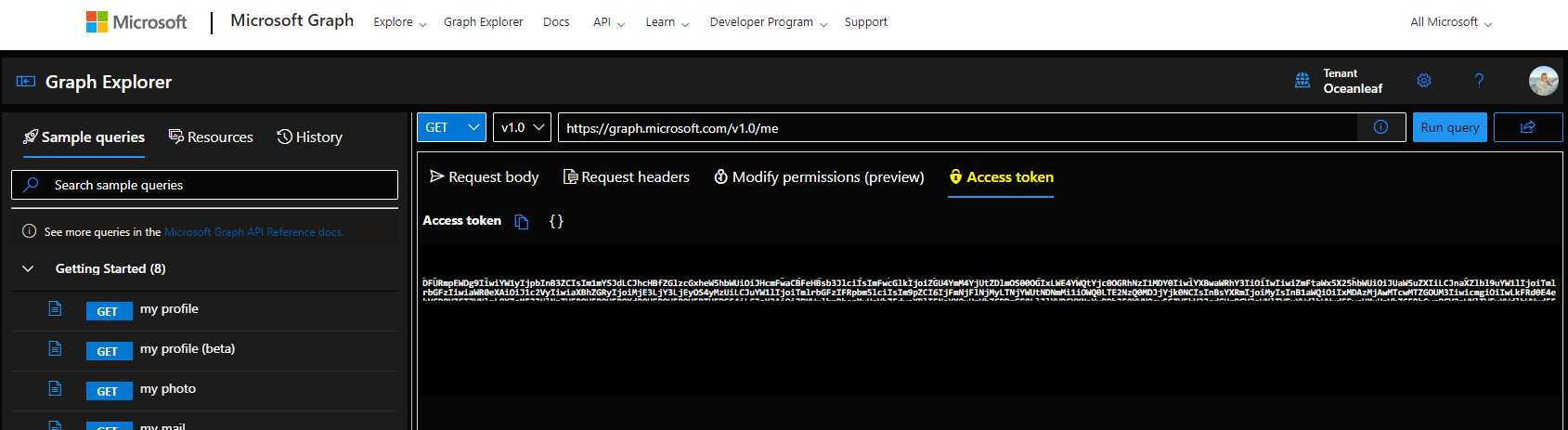Click the Tenant Oceanleaf label

(1353, 81)
